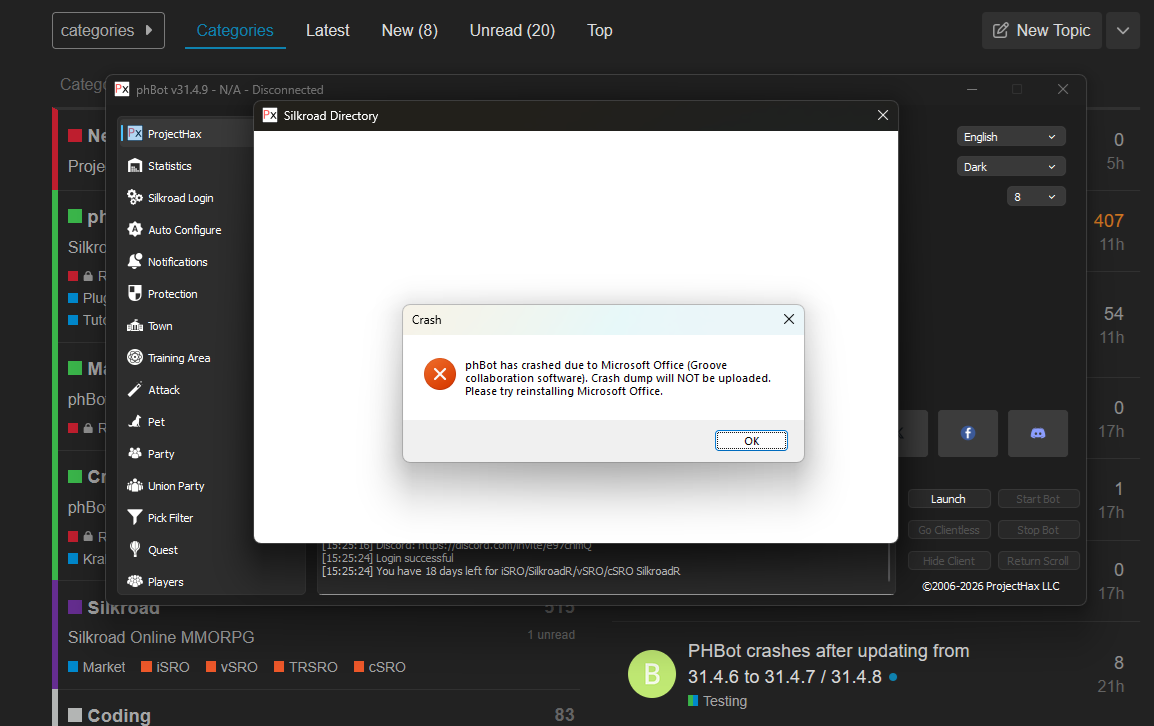The image size is (1154, 726).
Task: Open the categories filter dropdown
Action: (108, 30)
